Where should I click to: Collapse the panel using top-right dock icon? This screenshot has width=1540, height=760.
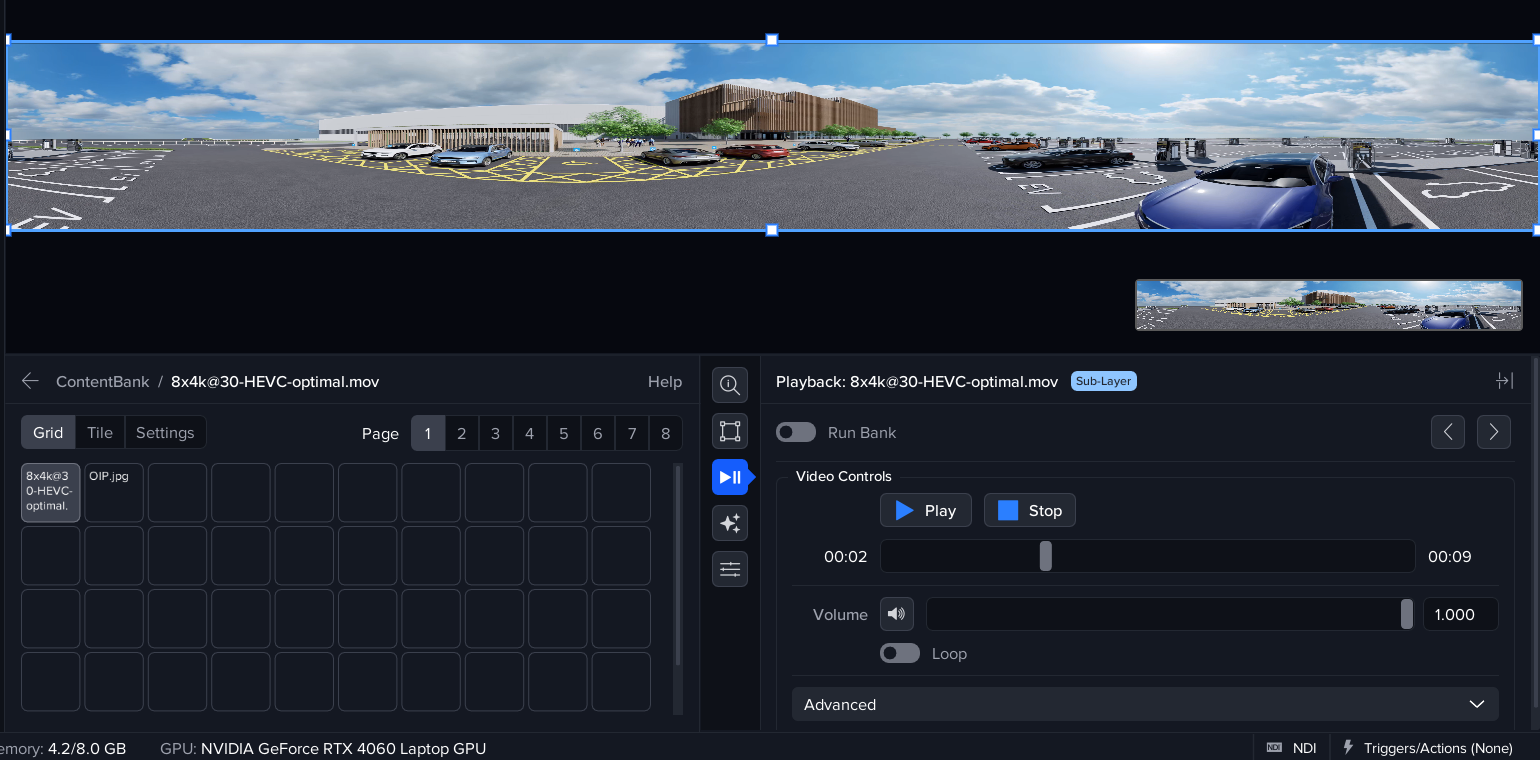1504,381
